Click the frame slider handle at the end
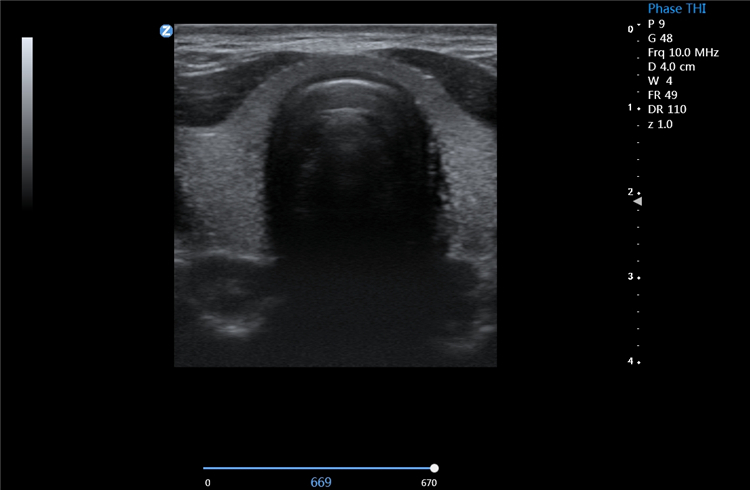Screen dimensions: 750x490 pyautogui.click(x=434, y=468)
